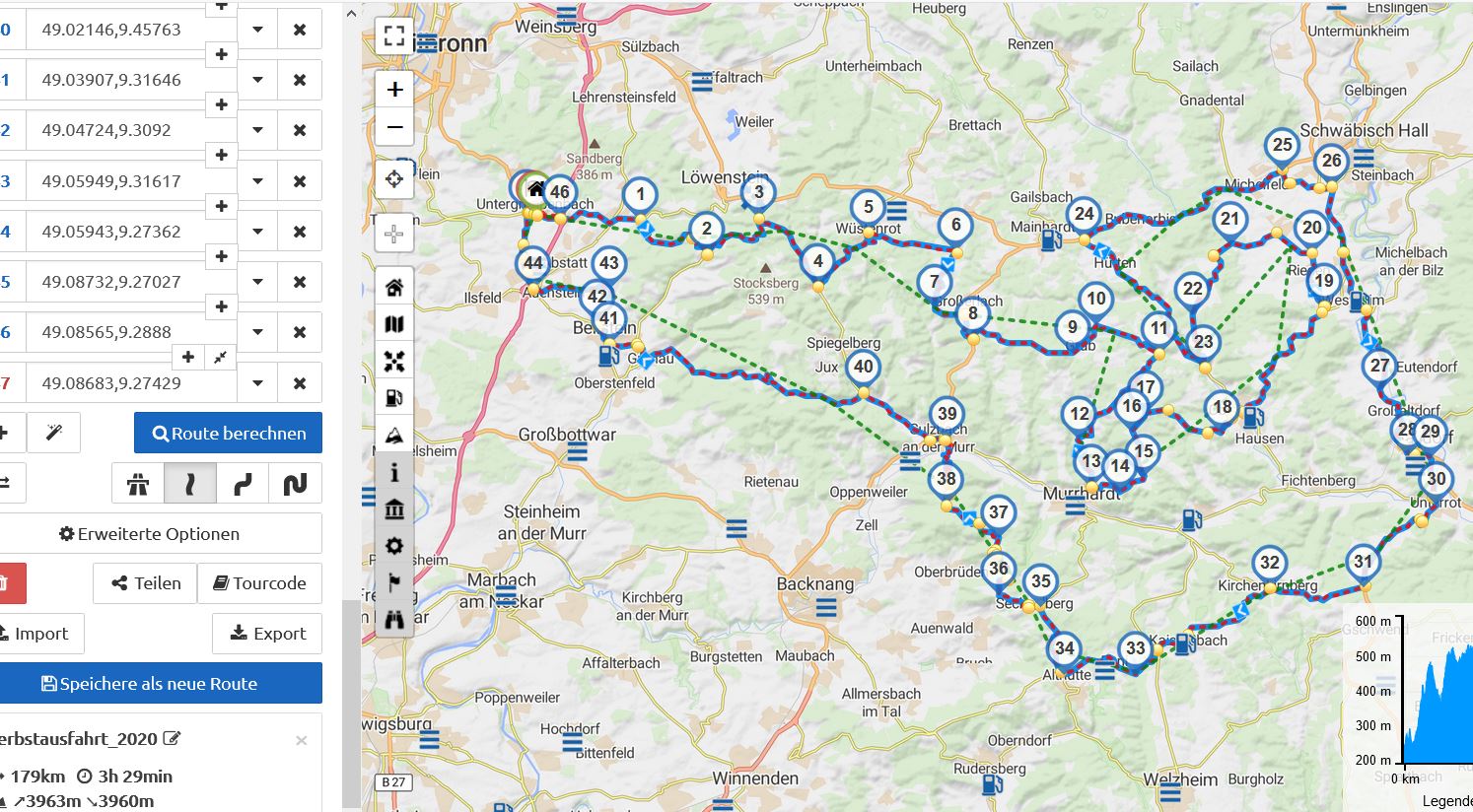
Task: Click the locate-me crosshair icon
Action: 394,179
